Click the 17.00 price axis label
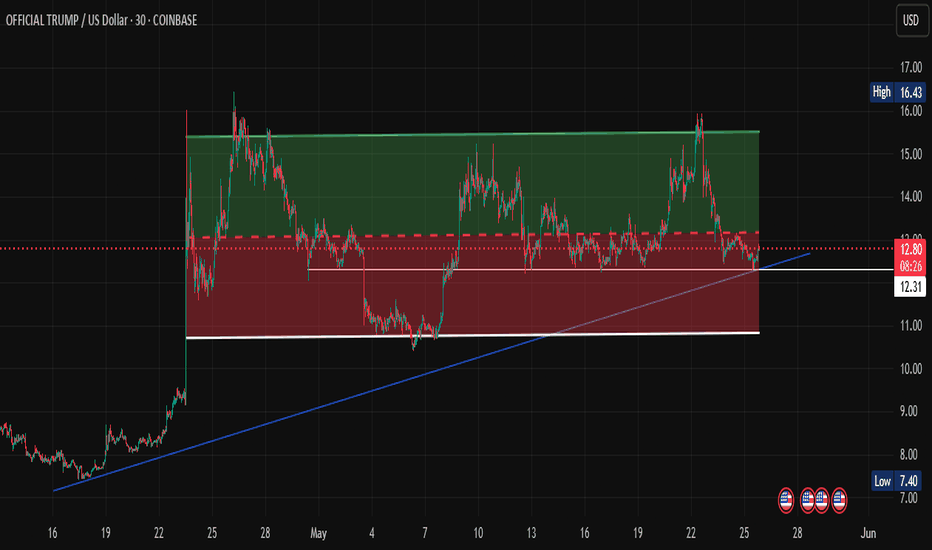This screenshot has width=932, height=550. (x=911, y=67)
